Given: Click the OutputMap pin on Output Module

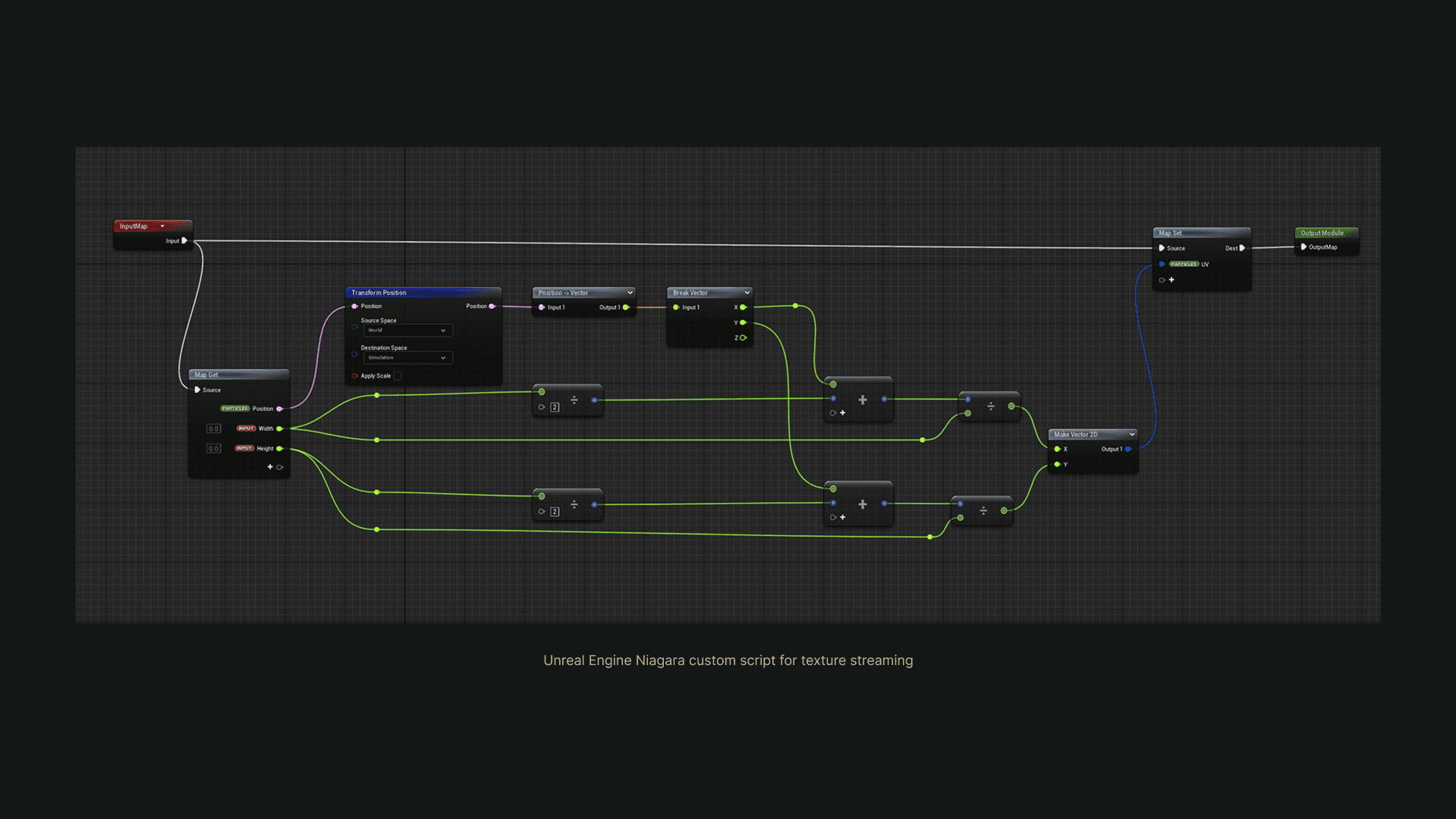Looking at the screenshot, I should click(x=1303, y=247).
